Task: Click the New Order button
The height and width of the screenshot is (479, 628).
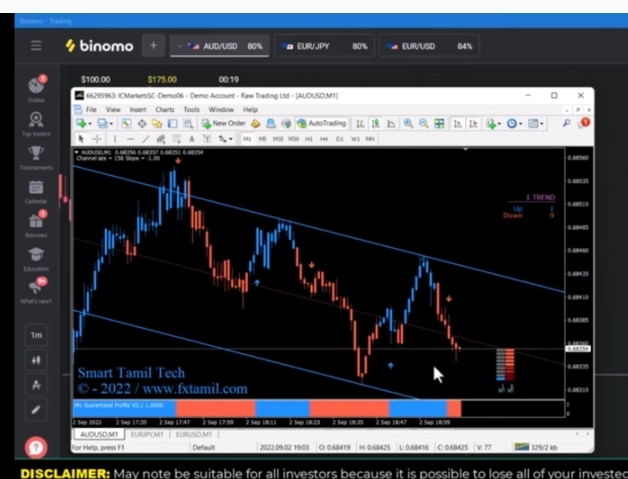Action: (x=223, y=123)
